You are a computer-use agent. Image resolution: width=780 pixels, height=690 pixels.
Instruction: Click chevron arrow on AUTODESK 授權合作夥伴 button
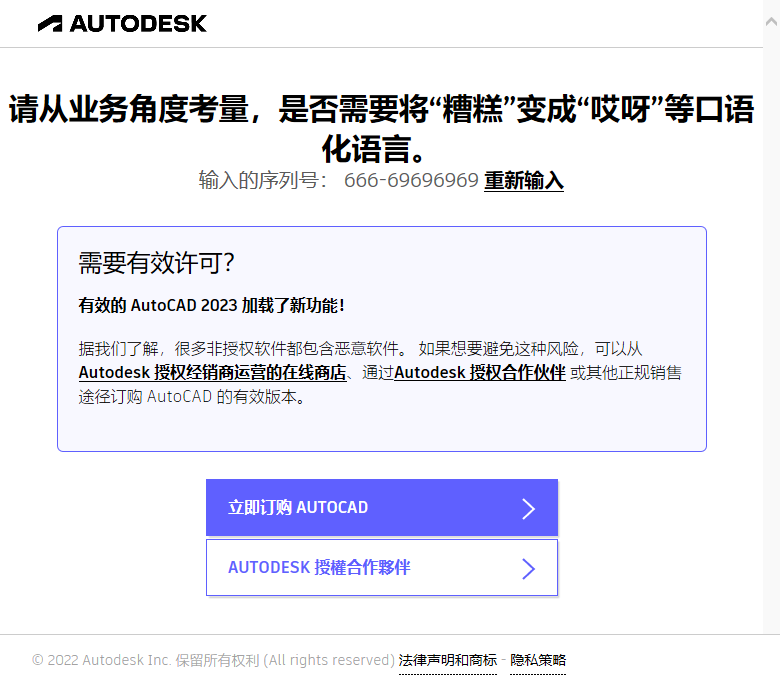(x=528, y=569)
